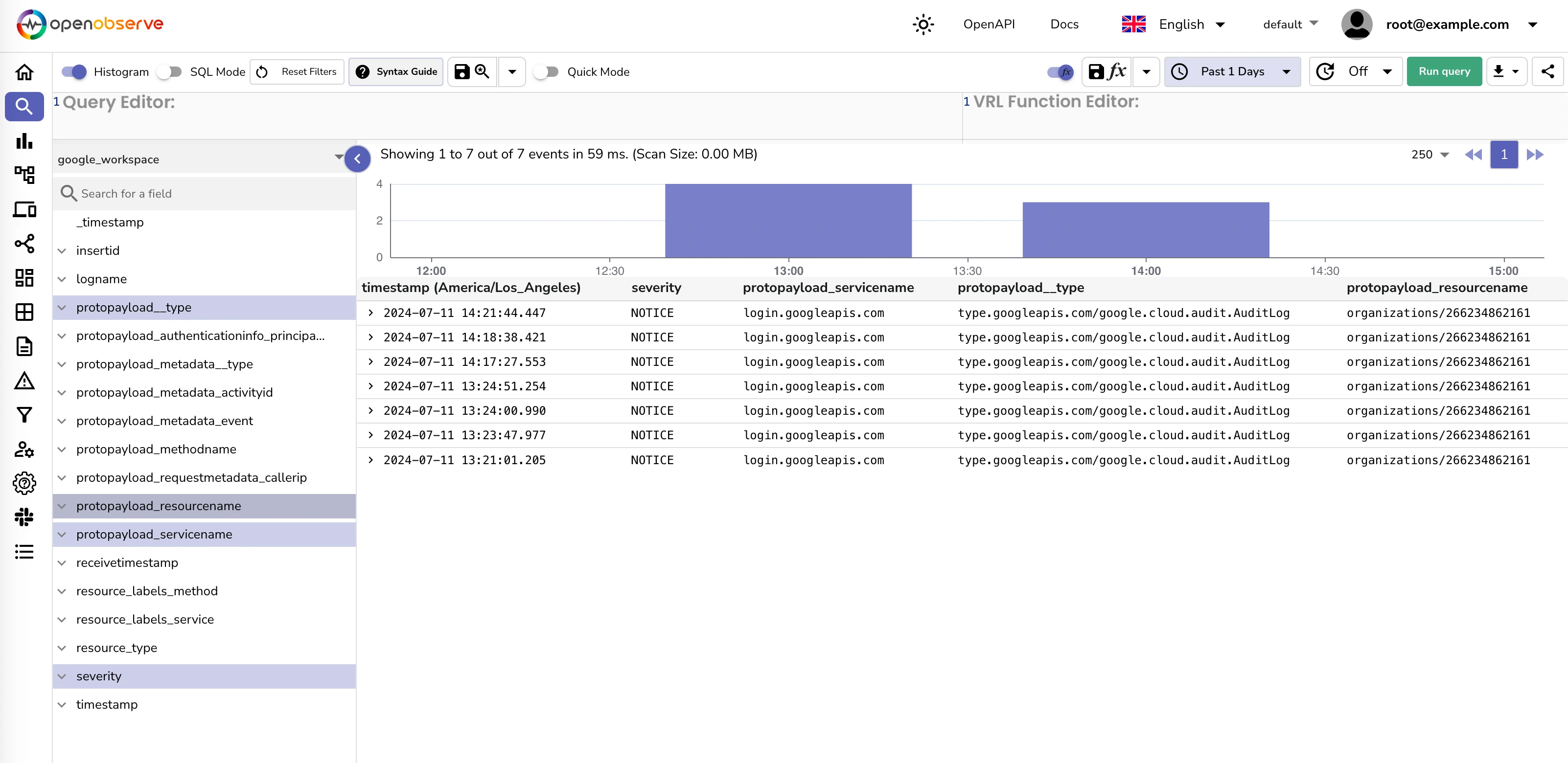Click the Run query button
Image resolution: width=1568 pixels, height=763 pixels.
tap(1443, 71)
